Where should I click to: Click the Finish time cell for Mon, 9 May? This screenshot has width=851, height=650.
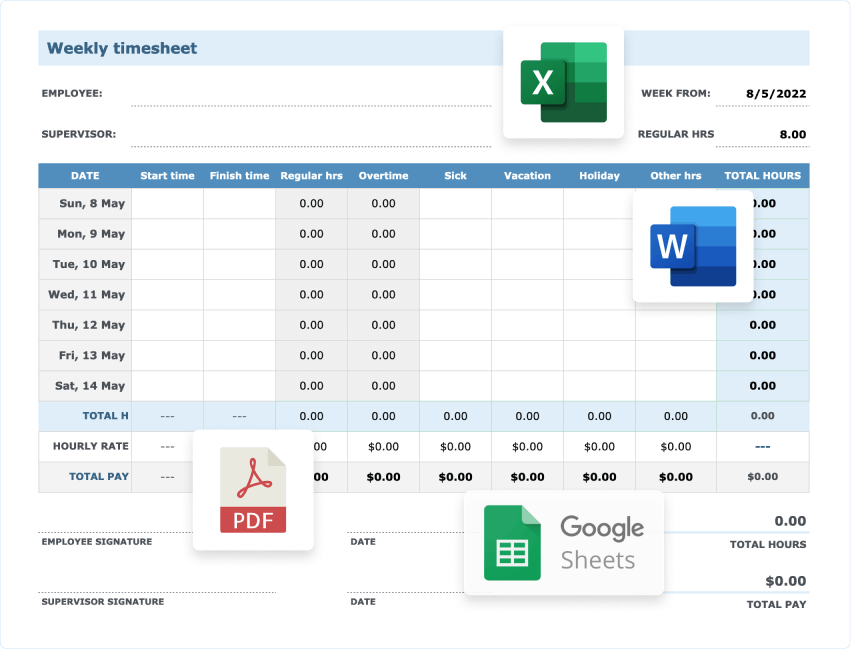[239, 233]
